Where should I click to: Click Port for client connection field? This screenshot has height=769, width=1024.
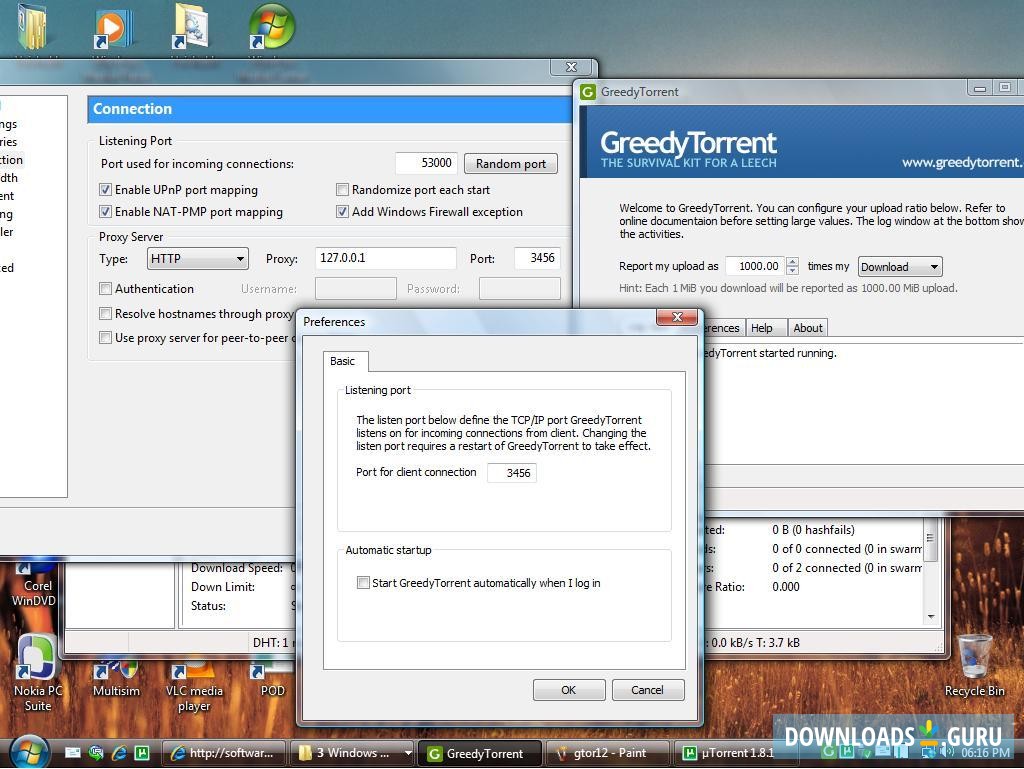pyautogui.click(x=512, y=473)
